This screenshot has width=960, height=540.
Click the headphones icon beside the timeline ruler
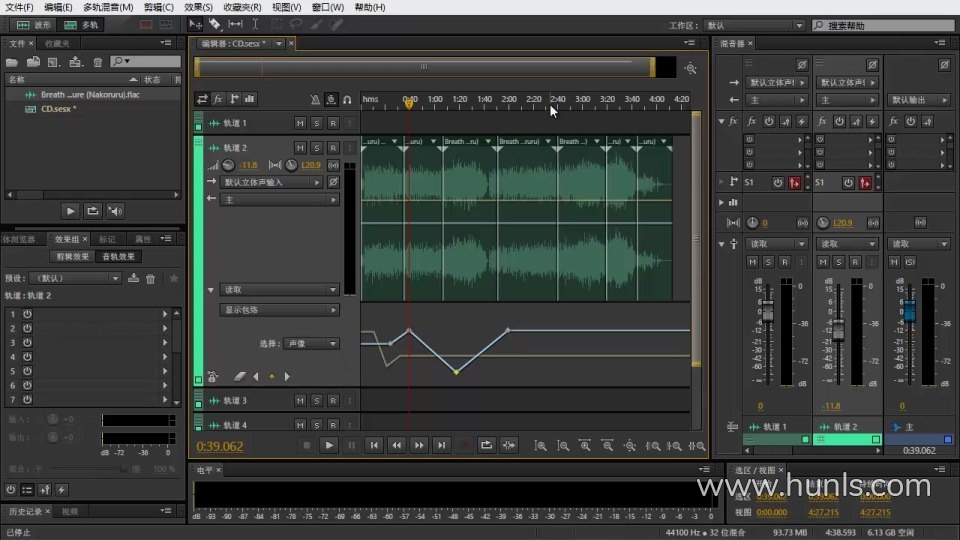[347, 99]
